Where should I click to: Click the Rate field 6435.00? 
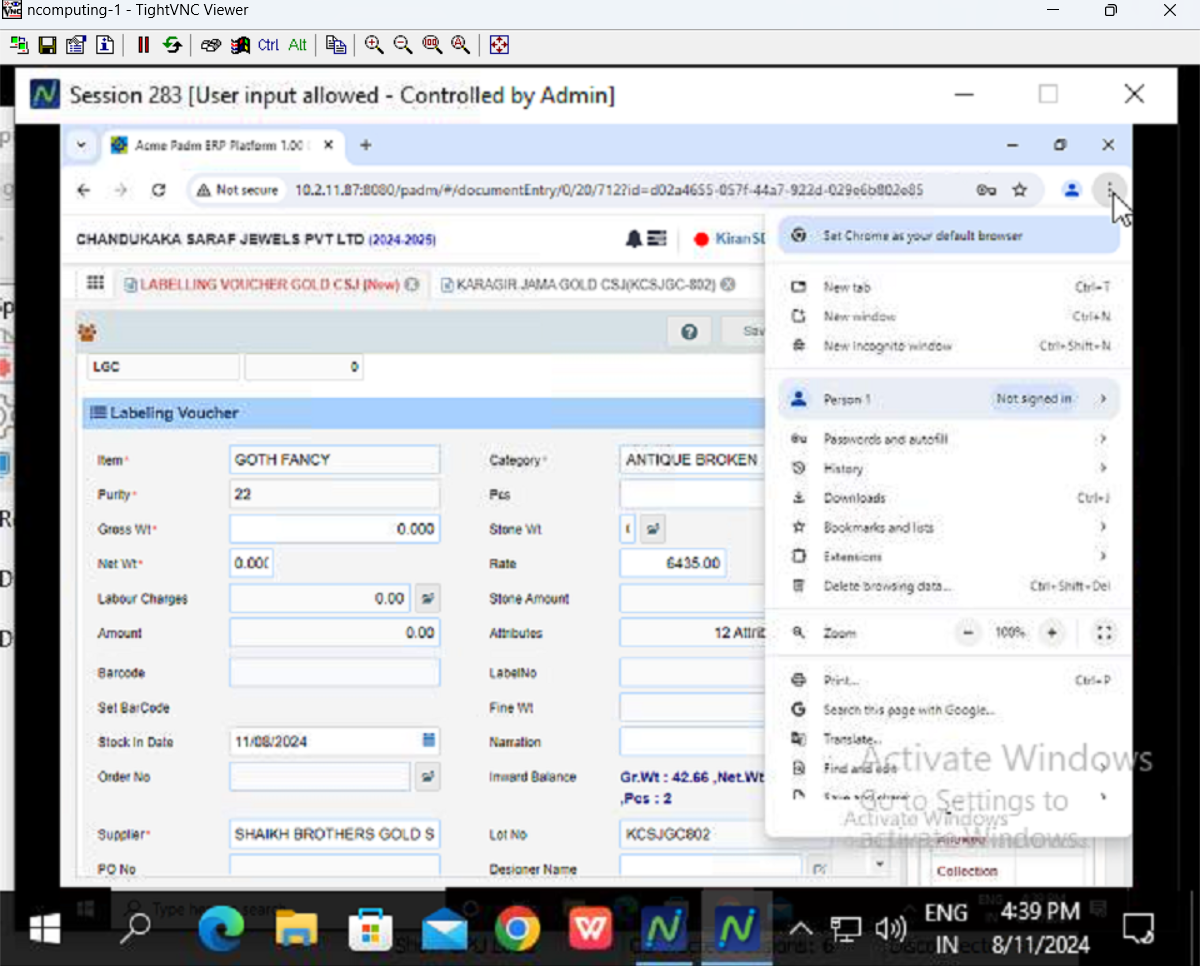click(672, 563)
